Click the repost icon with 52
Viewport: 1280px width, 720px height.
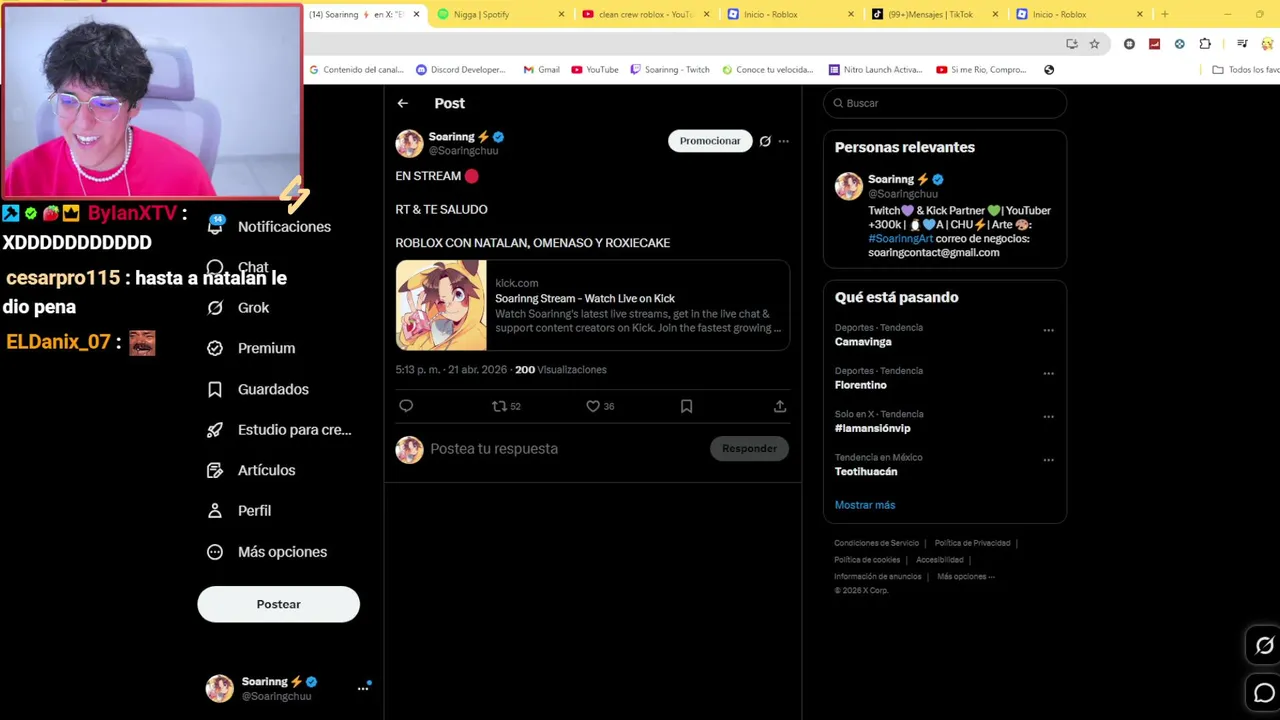[506, 406]
